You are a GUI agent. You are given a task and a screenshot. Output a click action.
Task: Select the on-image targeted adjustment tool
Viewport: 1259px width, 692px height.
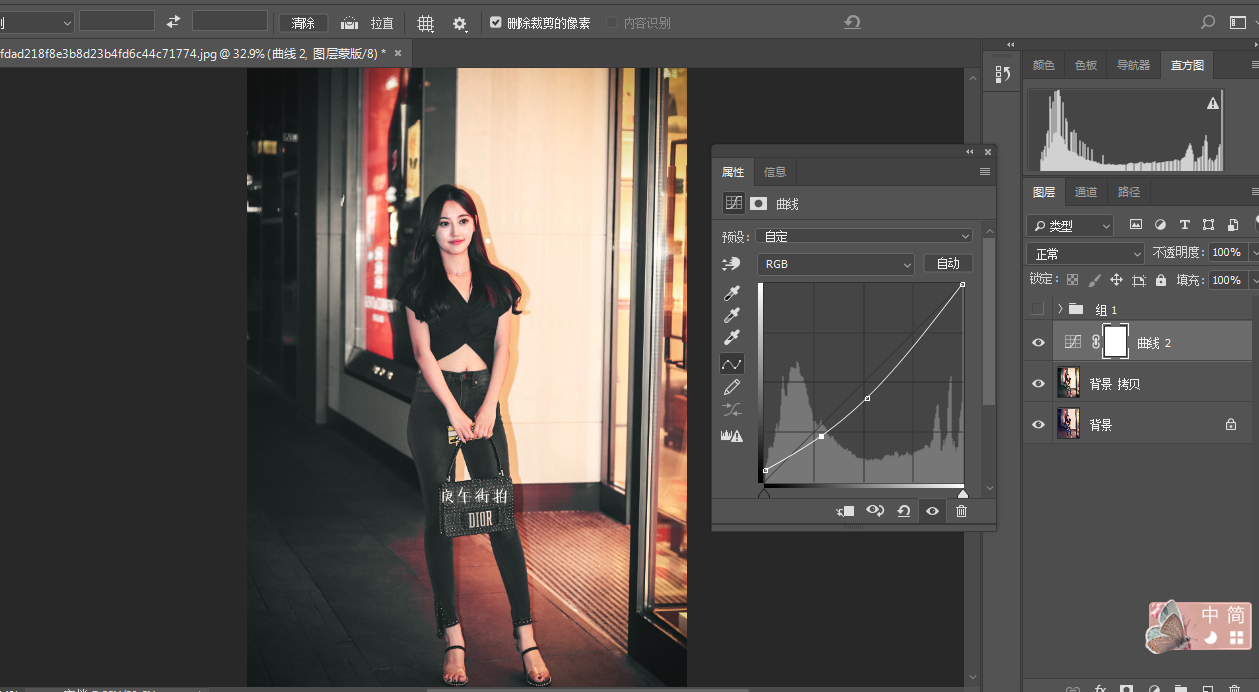[x=731, y=264]
